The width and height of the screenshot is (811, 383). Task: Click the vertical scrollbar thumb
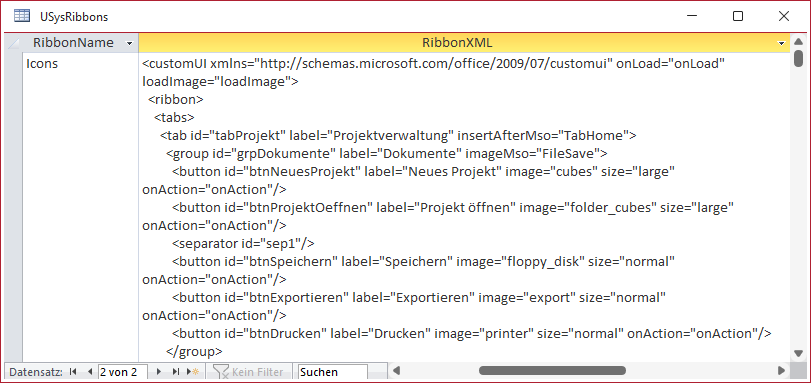pos(799,58)
